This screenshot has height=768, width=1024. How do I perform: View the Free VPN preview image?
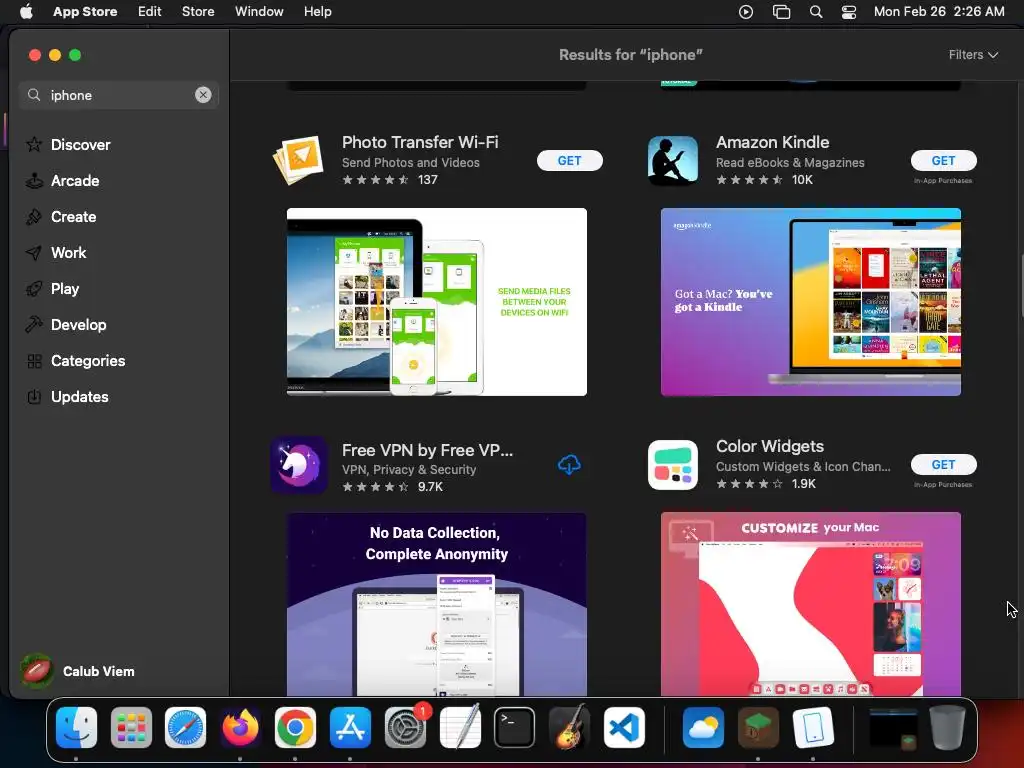coord(436,604)
